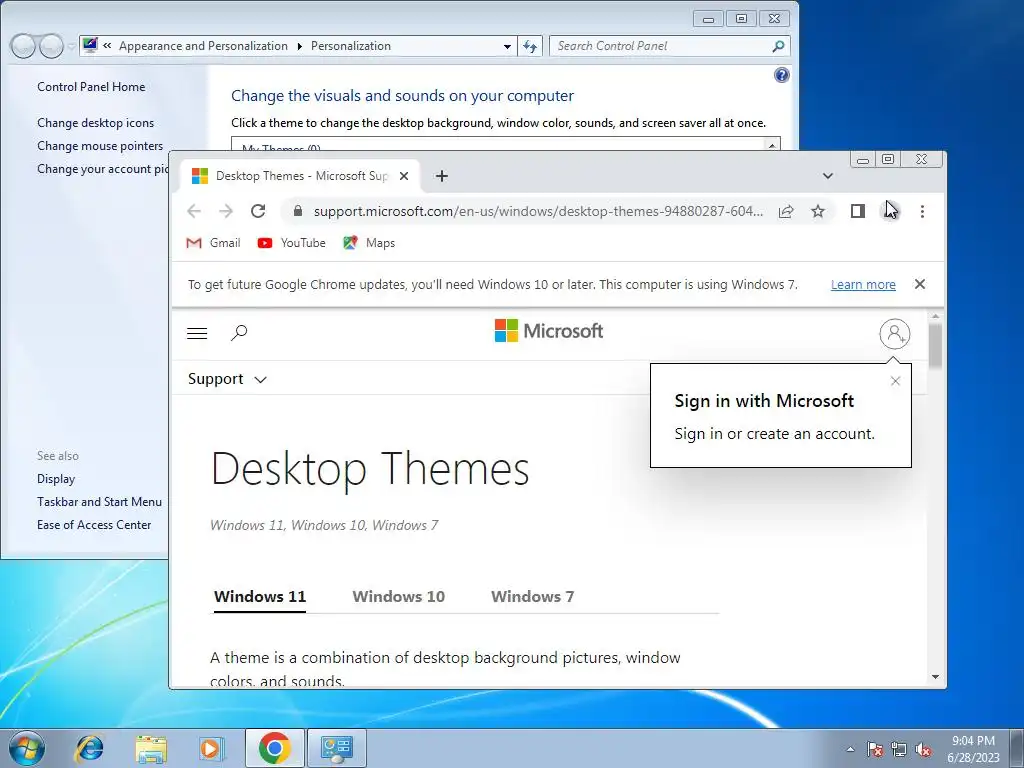
Task: Open volume tray icon
Action: coord(923,749)
